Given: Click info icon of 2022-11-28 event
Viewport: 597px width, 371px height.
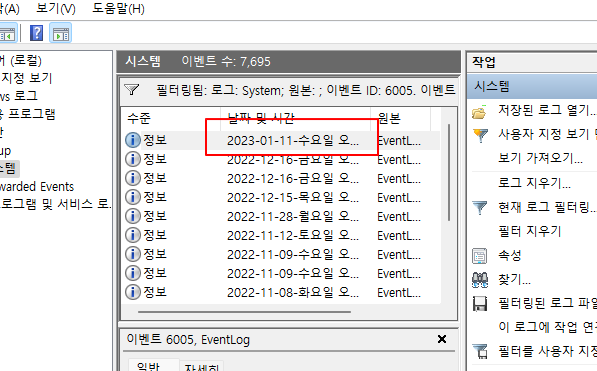Looking at the screenshot, I should [x=132, y=216].
